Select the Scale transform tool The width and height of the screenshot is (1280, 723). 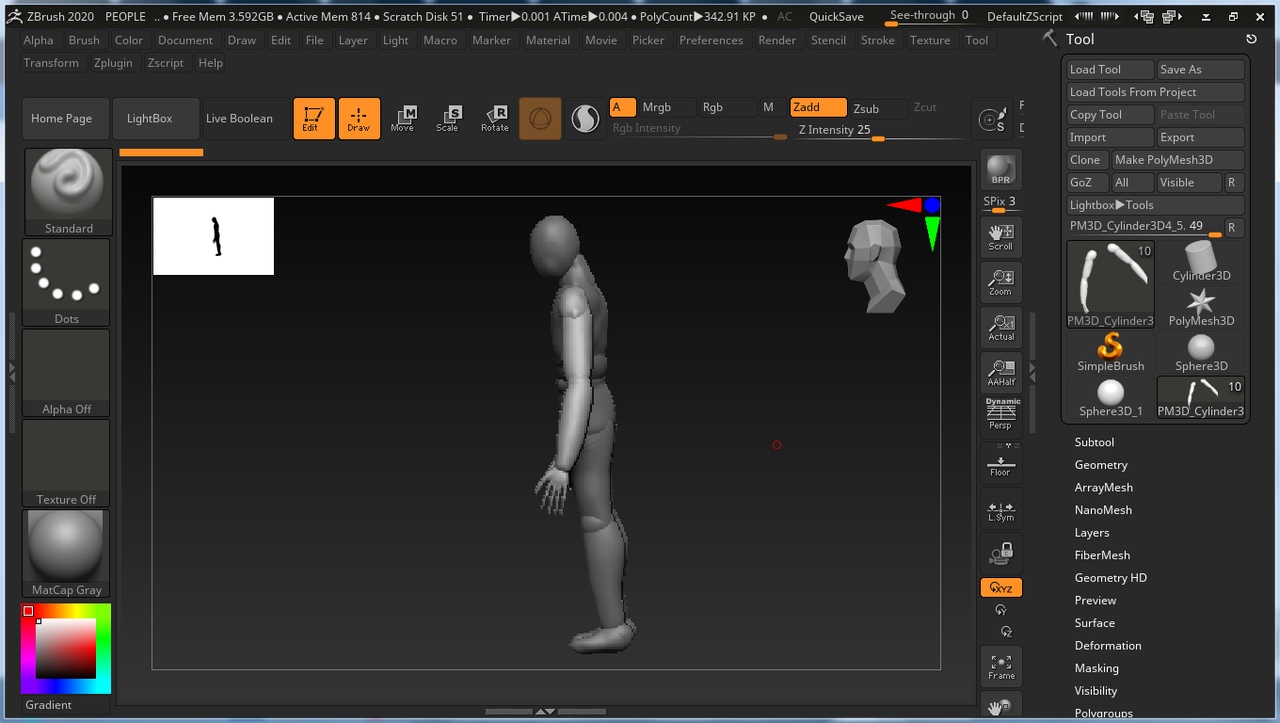[447, 118]
